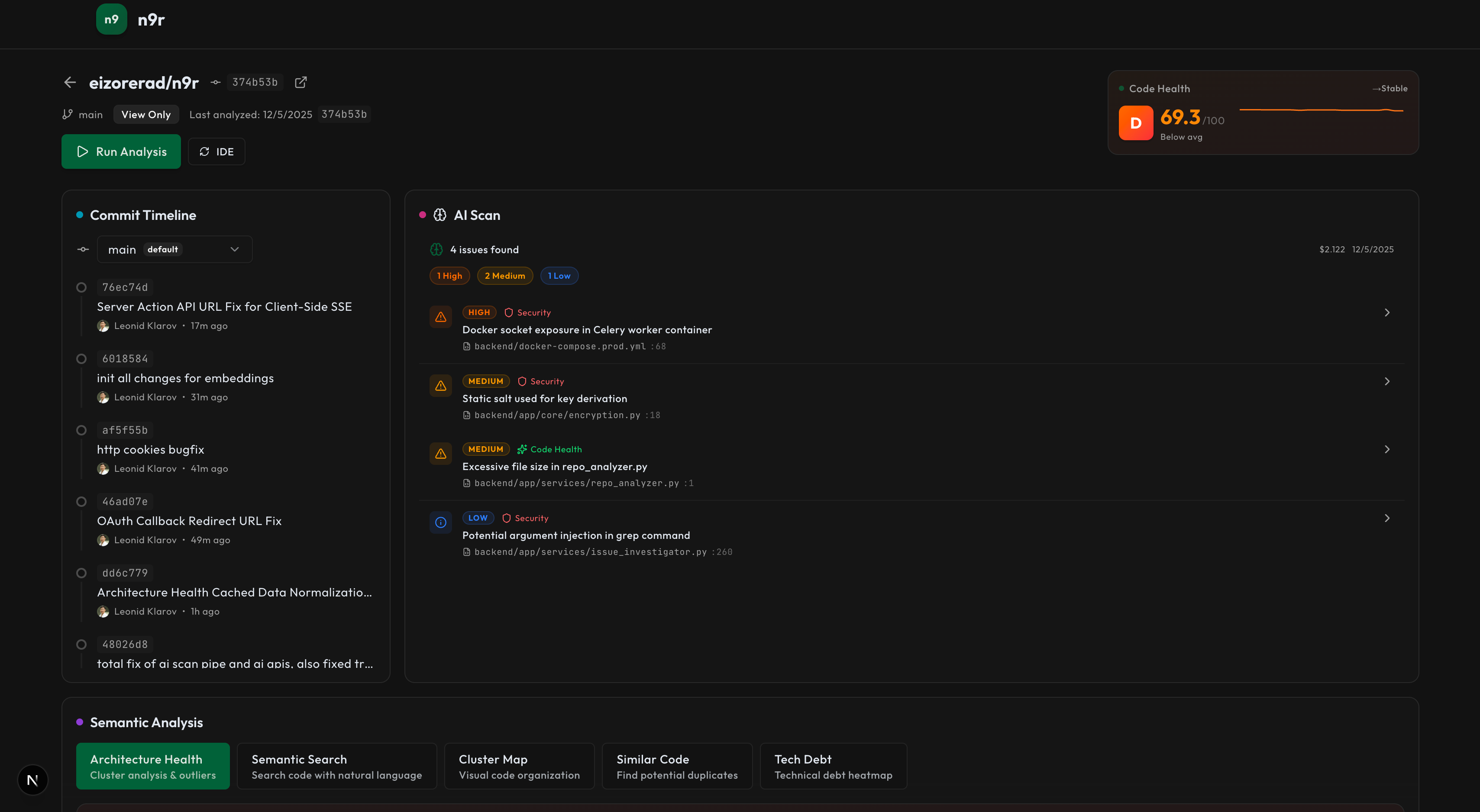
Task: Select commit af5f55b timeline node
Action: (81, 430)
